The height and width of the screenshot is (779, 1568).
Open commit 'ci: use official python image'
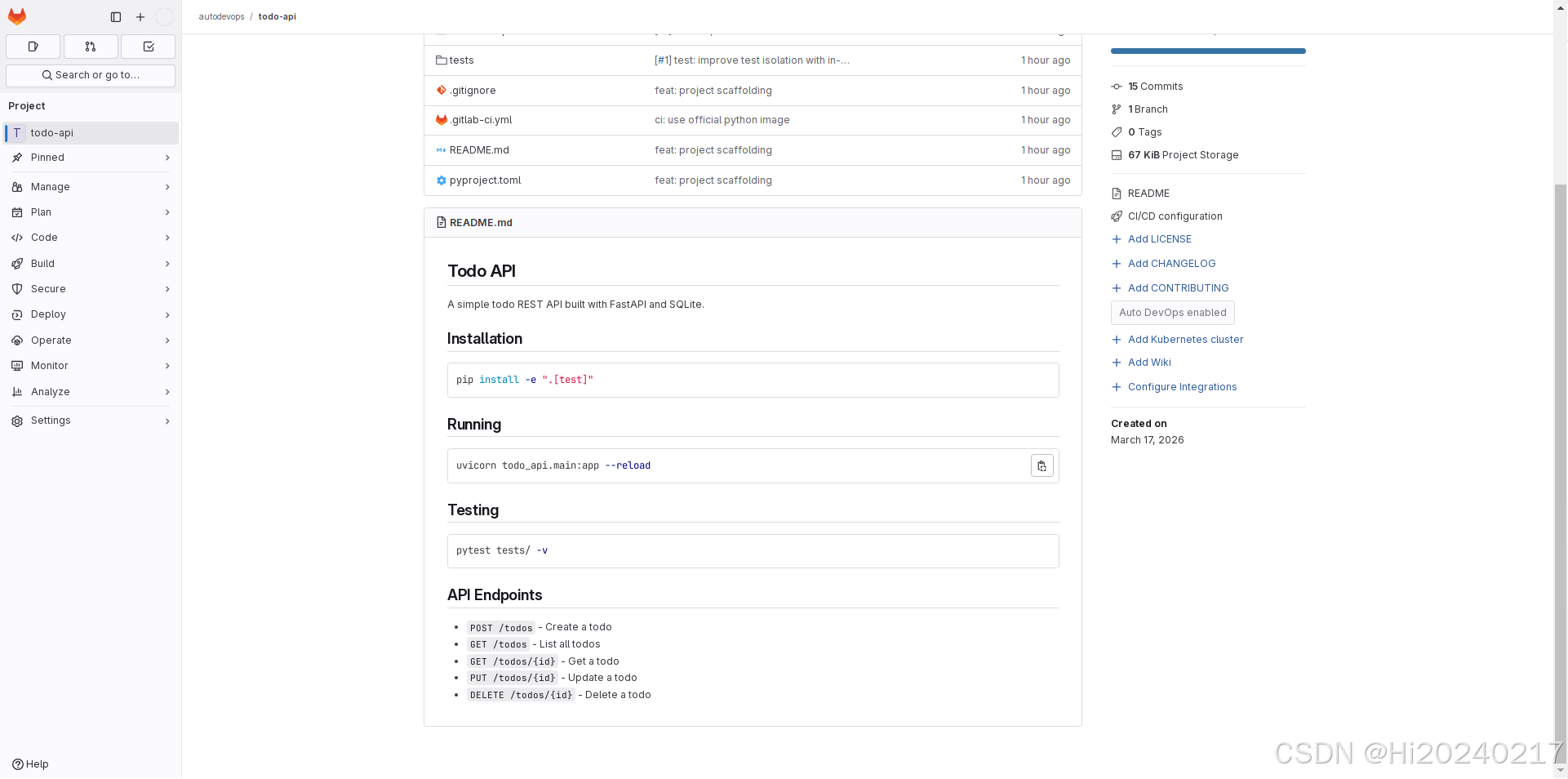tap(722, 120)
